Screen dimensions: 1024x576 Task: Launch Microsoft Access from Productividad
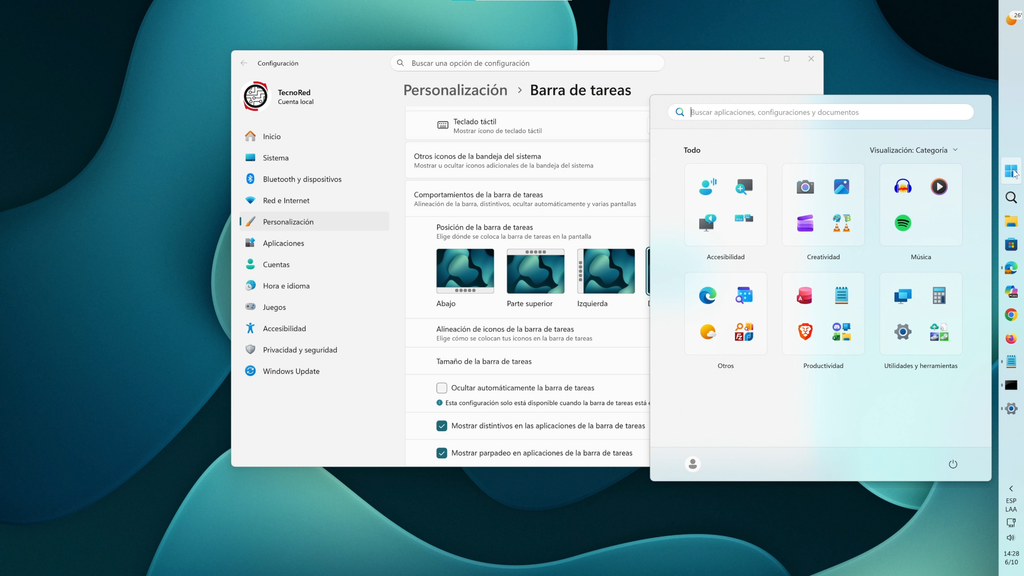805,296
